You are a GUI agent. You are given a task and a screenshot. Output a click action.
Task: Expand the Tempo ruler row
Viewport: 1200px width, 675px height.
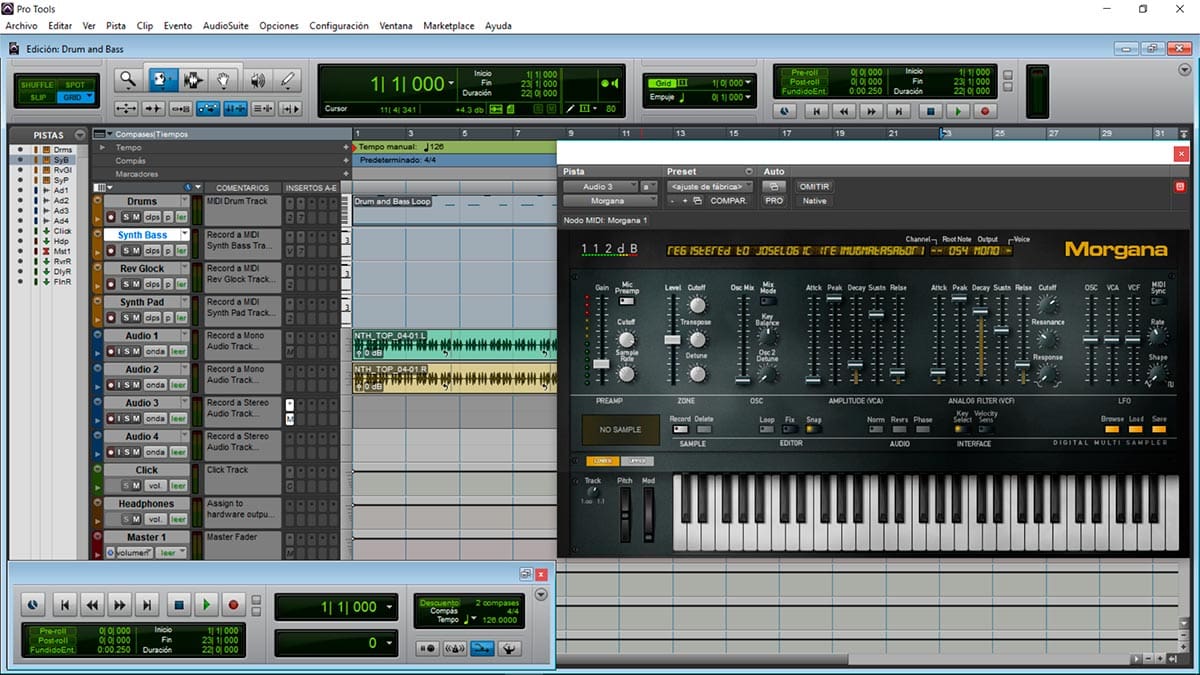(101, 147)
